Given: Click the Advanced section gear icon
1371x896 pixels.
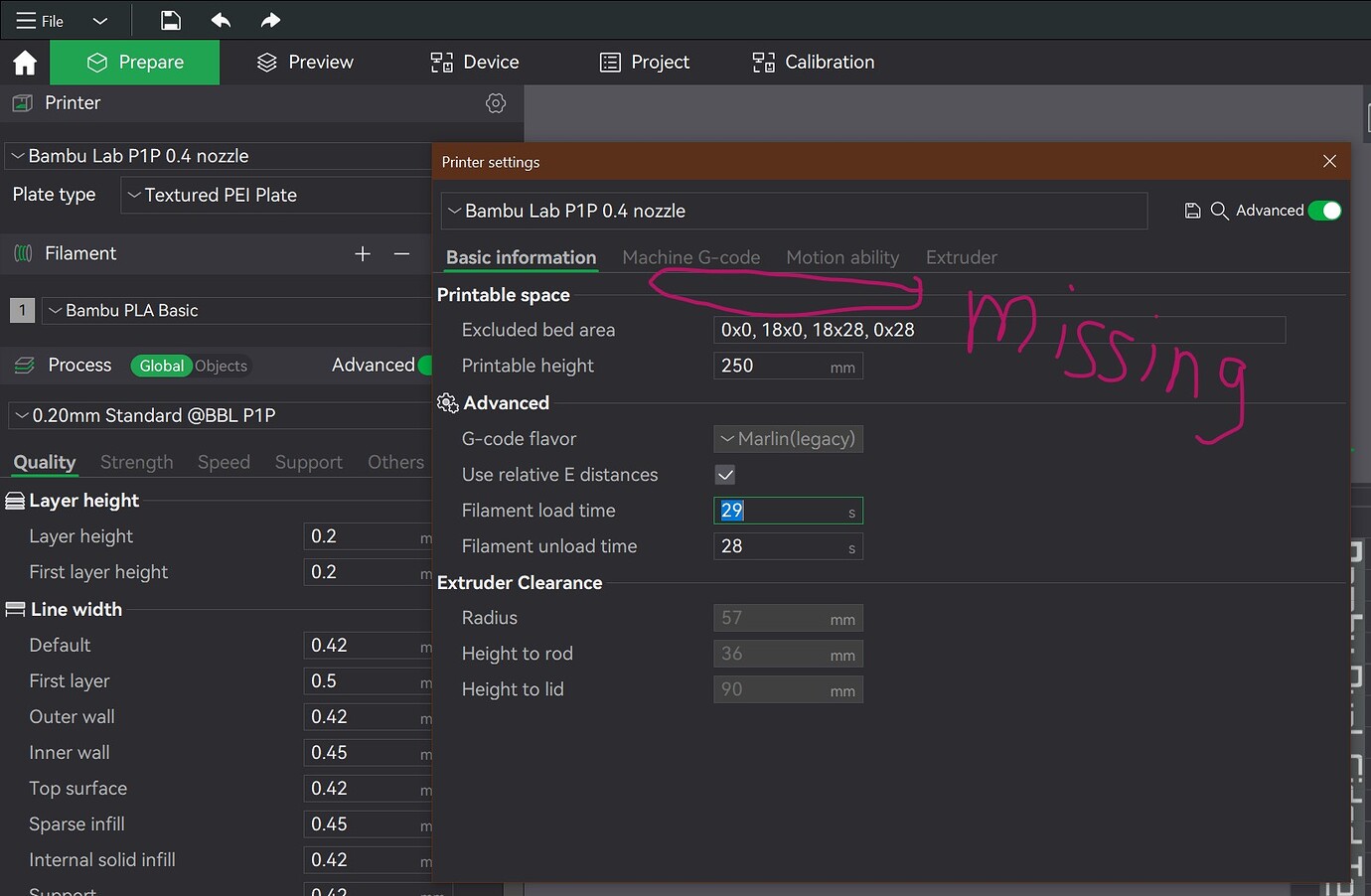Looking at the screenshot, I should click(448, 403).
